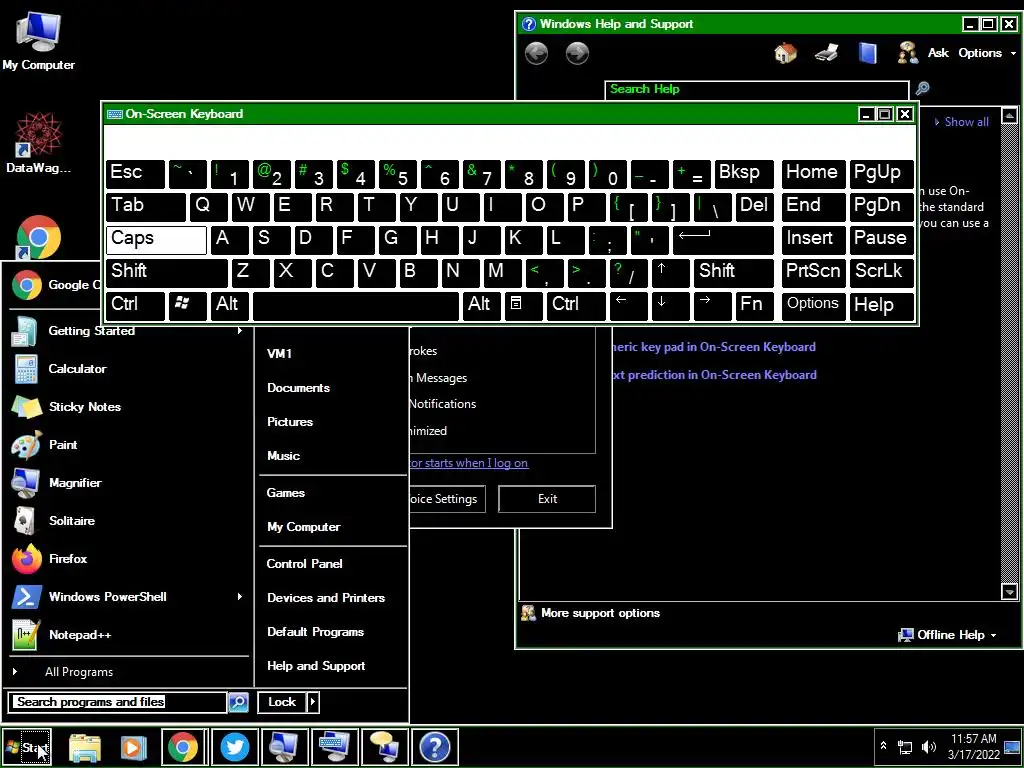This screenshot has height=768, width=1024.
Task: Open network icon in system tray
Action: click(x=904, y=746)
